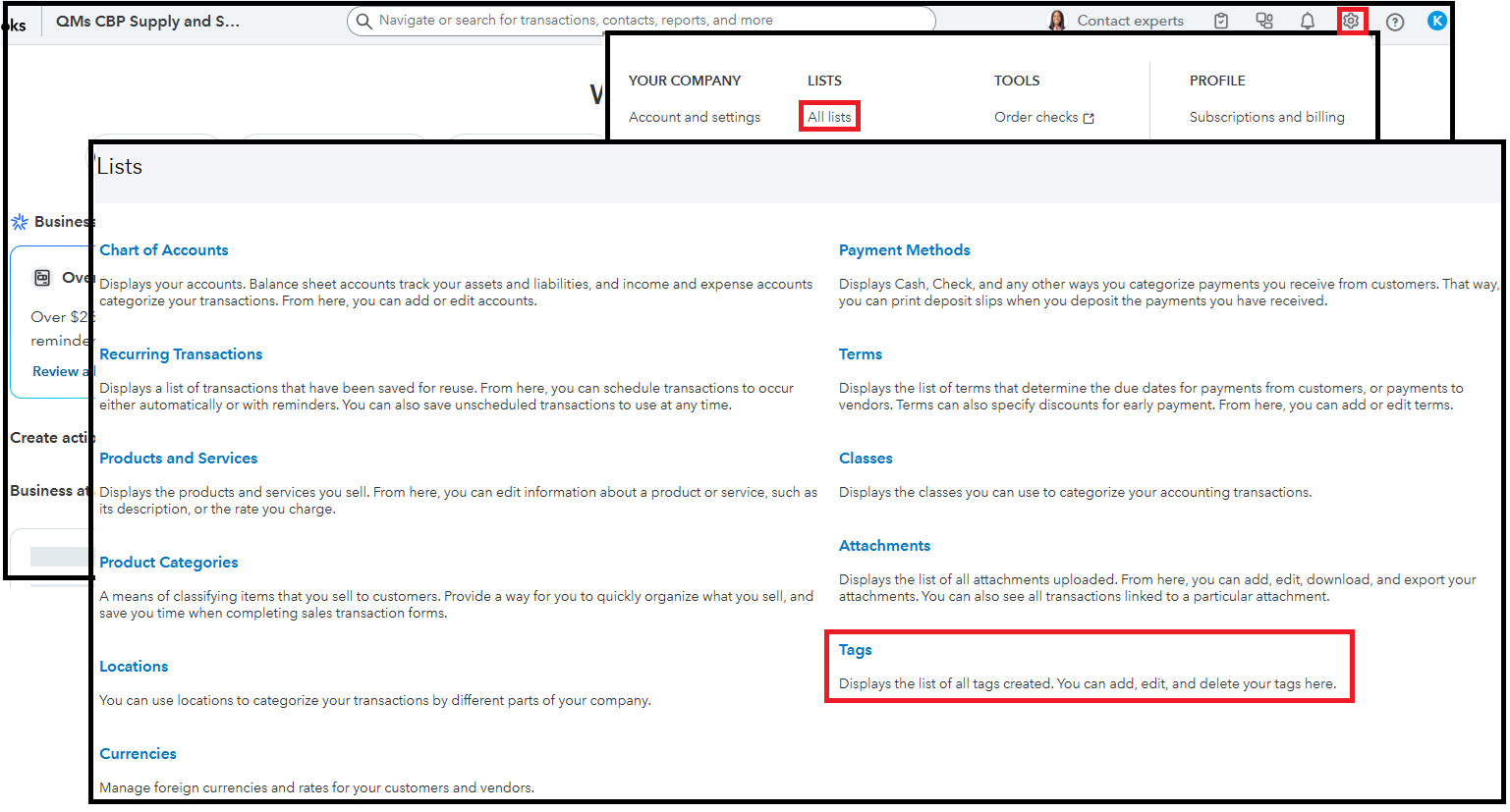Open the Locations list
This screenshot has width=1510, height=812.
tap(134, 667)
